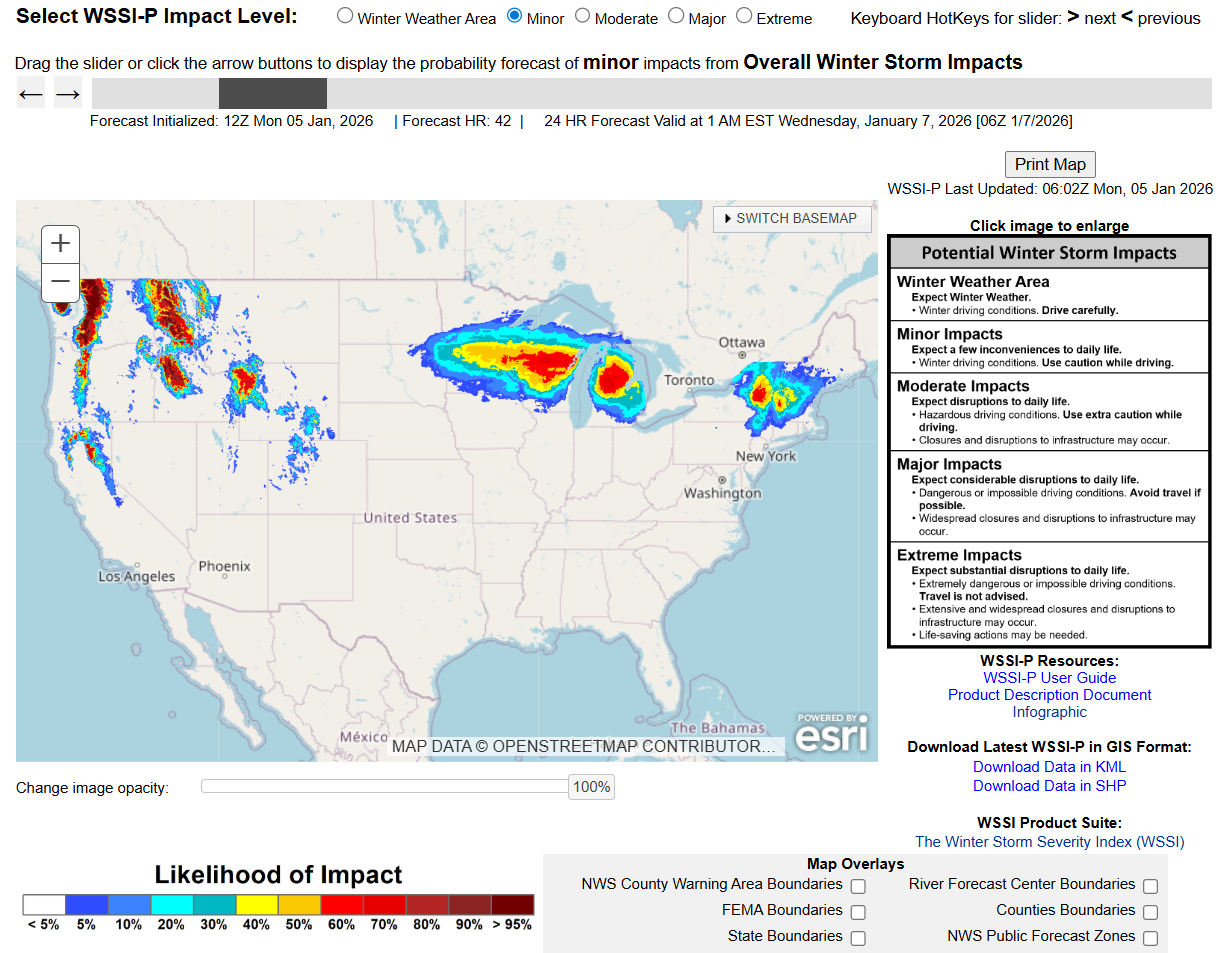The height and width of the screenshot is (953, 1229).
Task: Open the Infographic link
Action: (1049, 712)
